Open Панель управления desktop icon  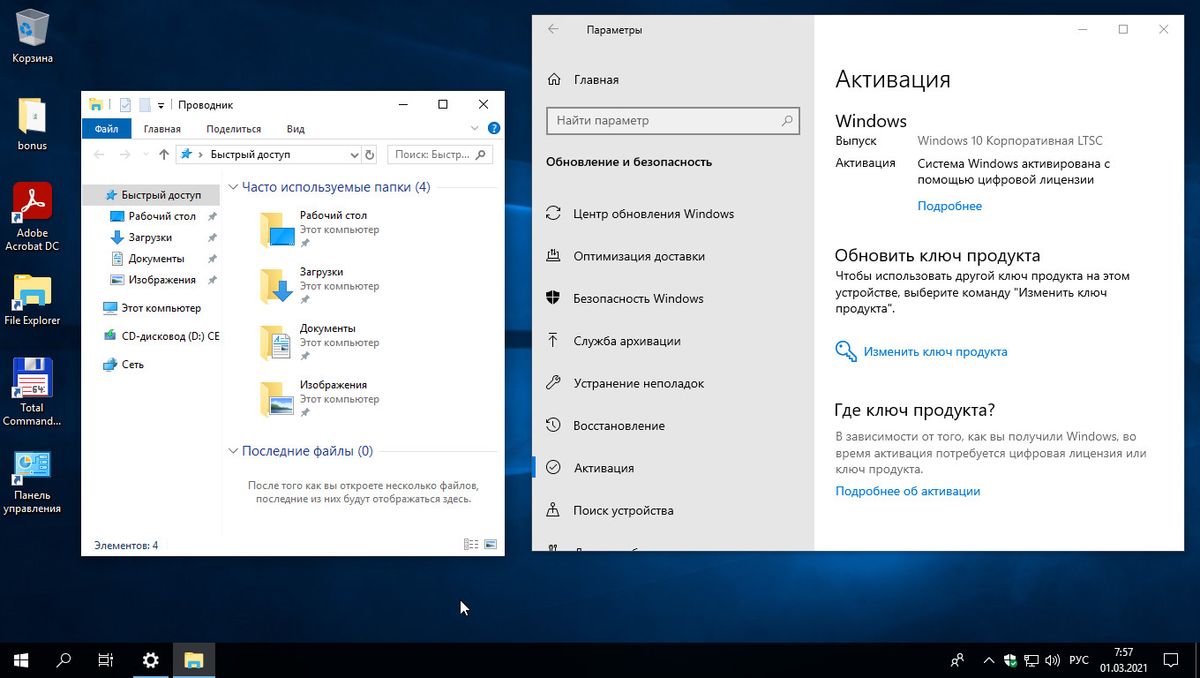(32, 482)
